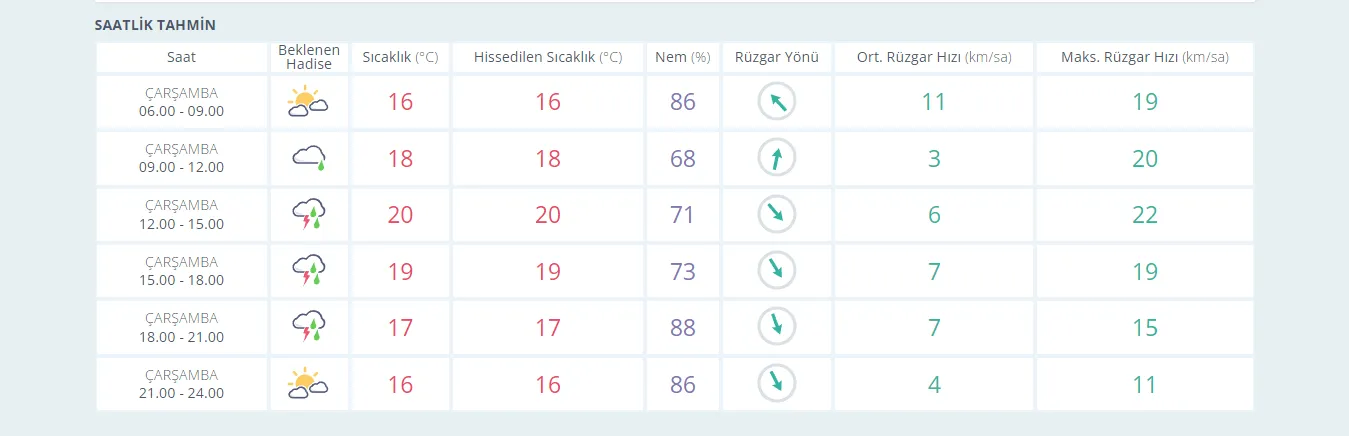The width and height of the screenshot is (1349, 436).
Task: Click the thunderstorm icon for 12.00 - 15.00
Action: [x=309, y=215]
